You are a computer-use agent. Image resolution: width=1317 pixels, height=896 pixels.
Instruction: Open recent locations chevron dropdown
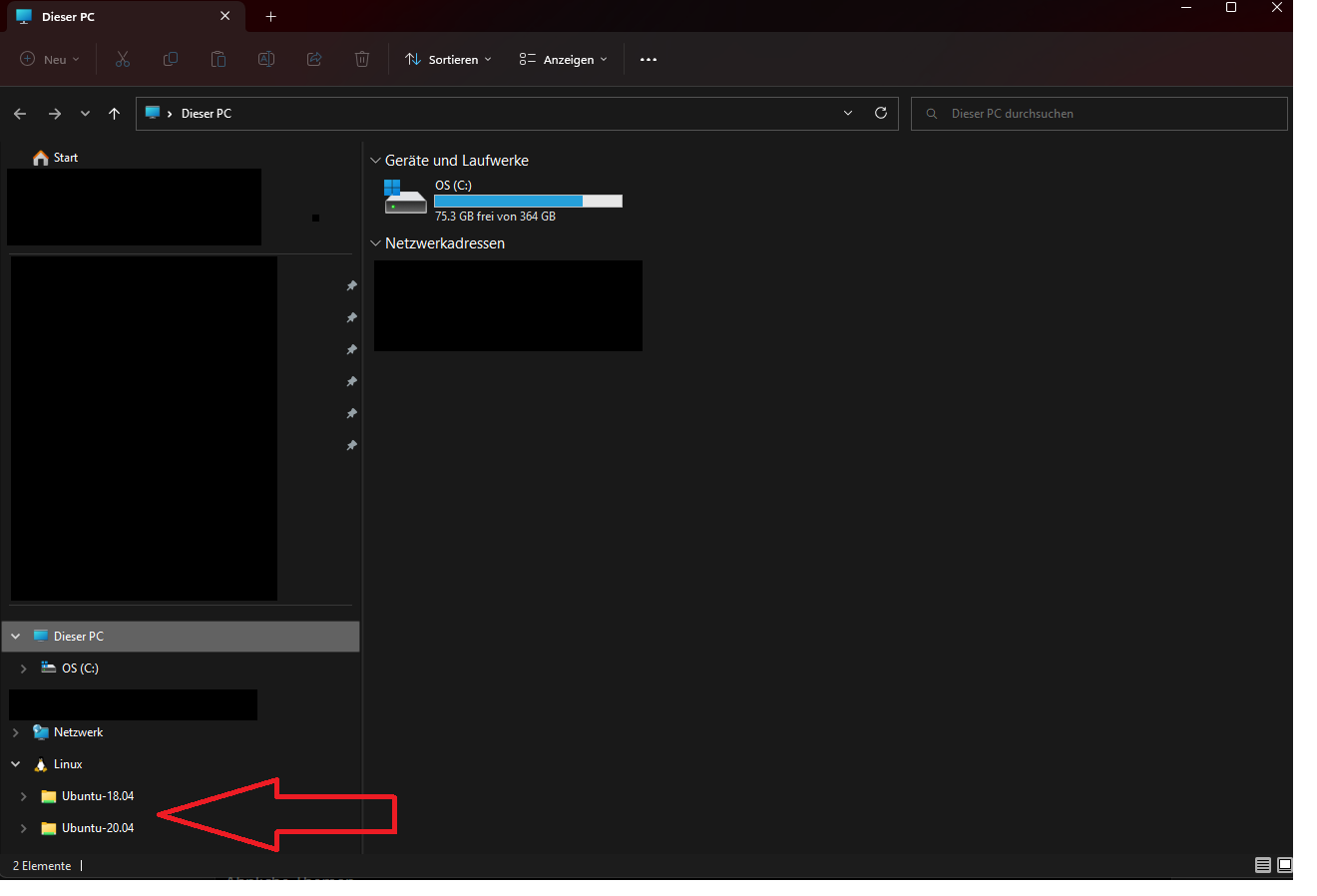[x=85, y=114]
